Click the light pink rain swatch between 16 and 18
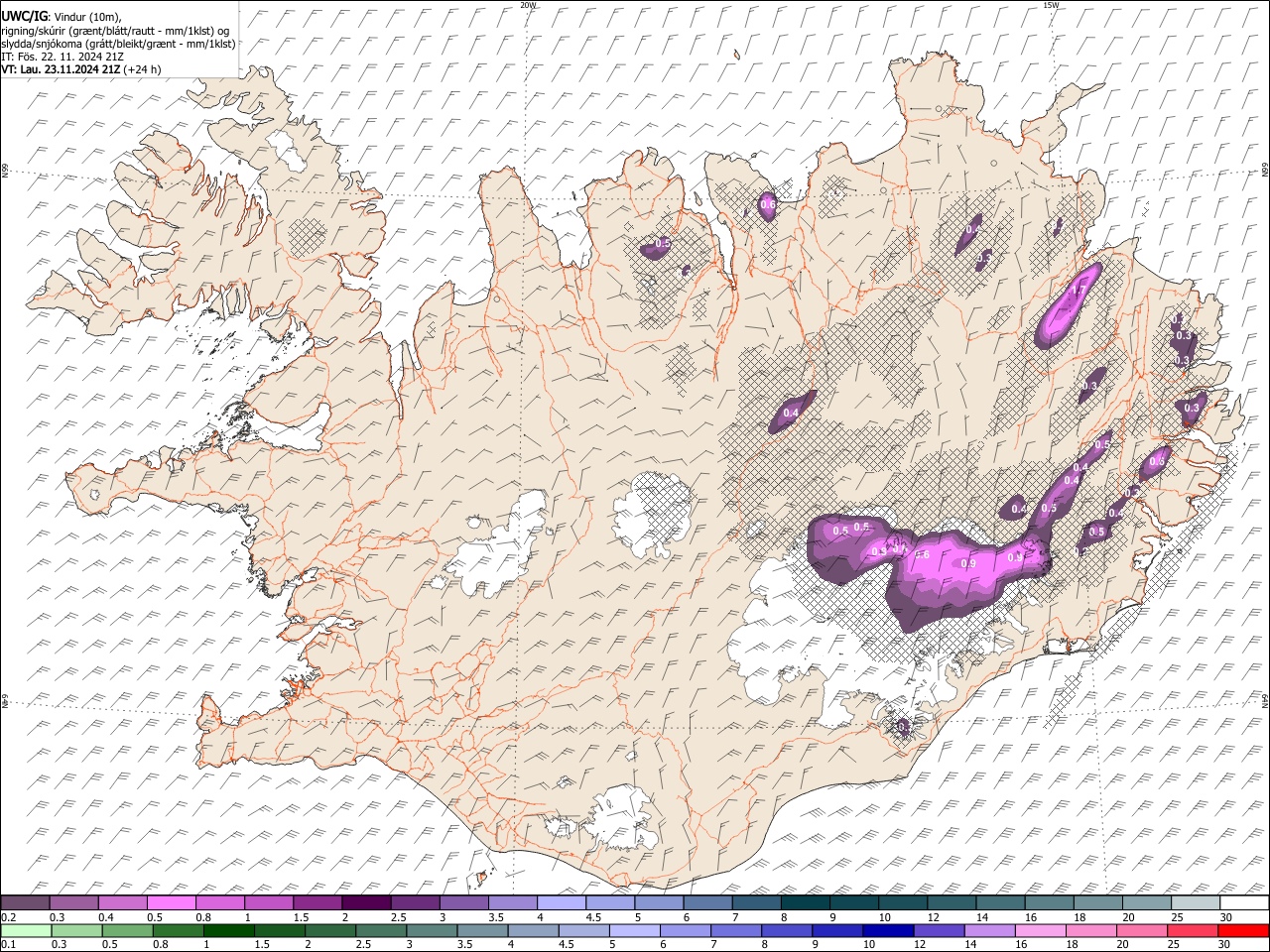The image size is (1270, 952). click(1039, 931)
